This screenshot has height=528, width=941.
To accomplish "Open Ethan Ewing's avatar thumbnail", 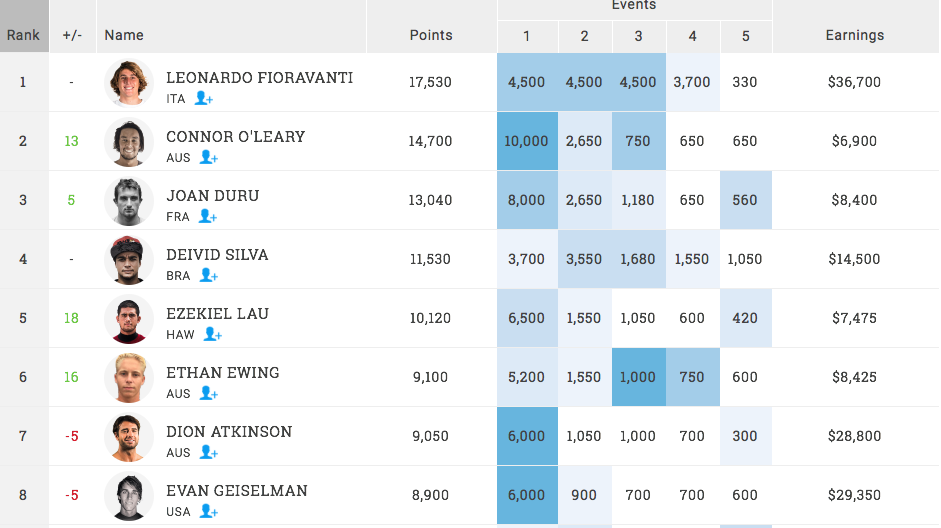I will tap(129, 377).
